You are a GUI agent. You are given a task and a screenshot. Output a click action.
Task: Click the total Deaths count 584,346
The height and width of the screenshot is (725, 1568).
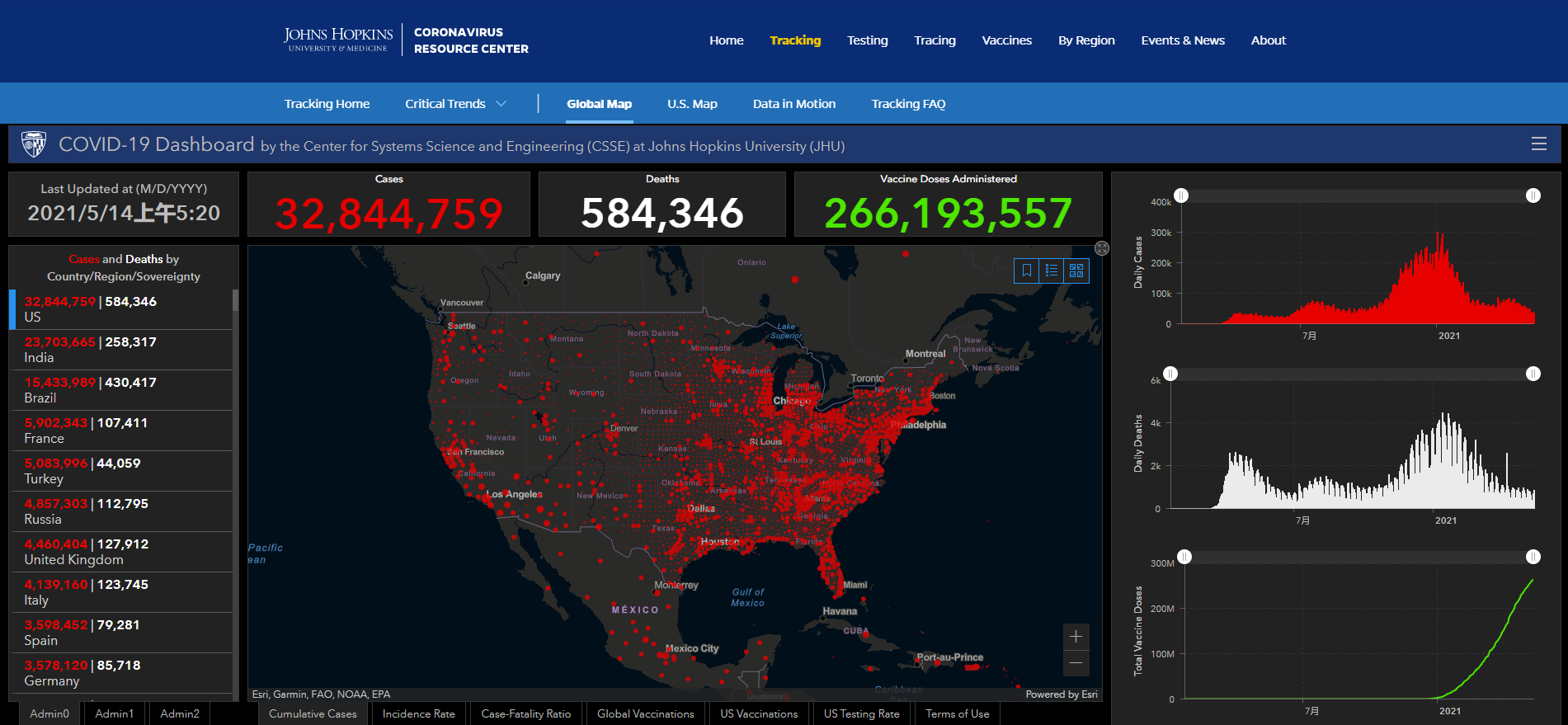(662, 214)
